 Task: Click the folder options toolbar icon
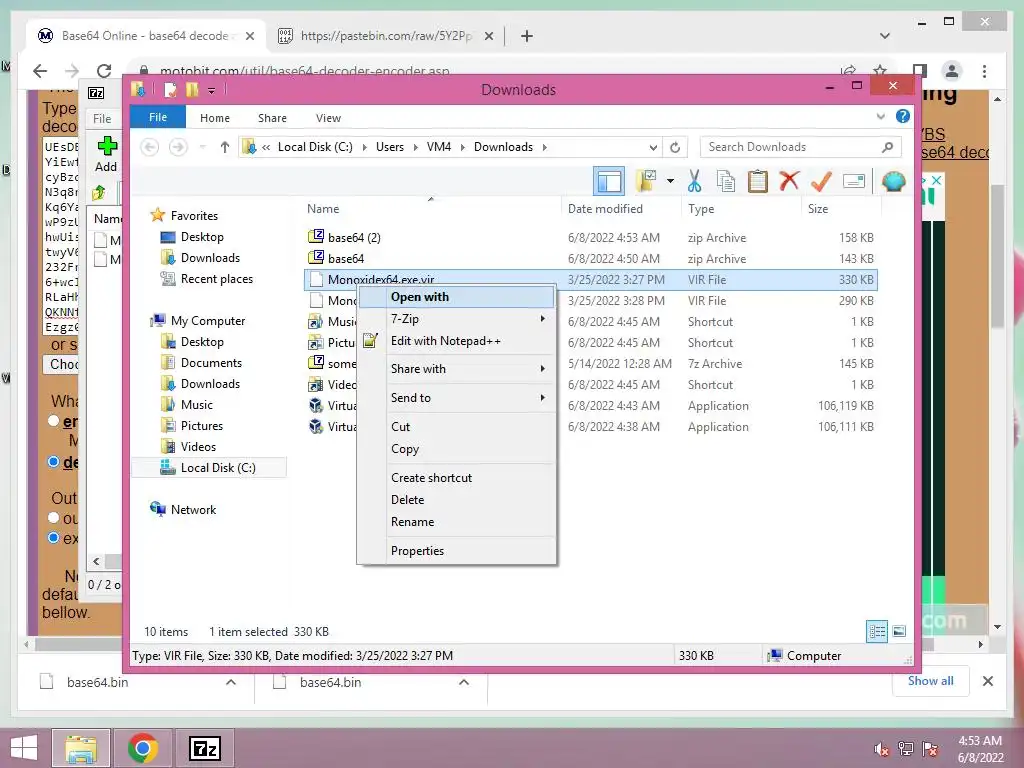pos(647,181)
